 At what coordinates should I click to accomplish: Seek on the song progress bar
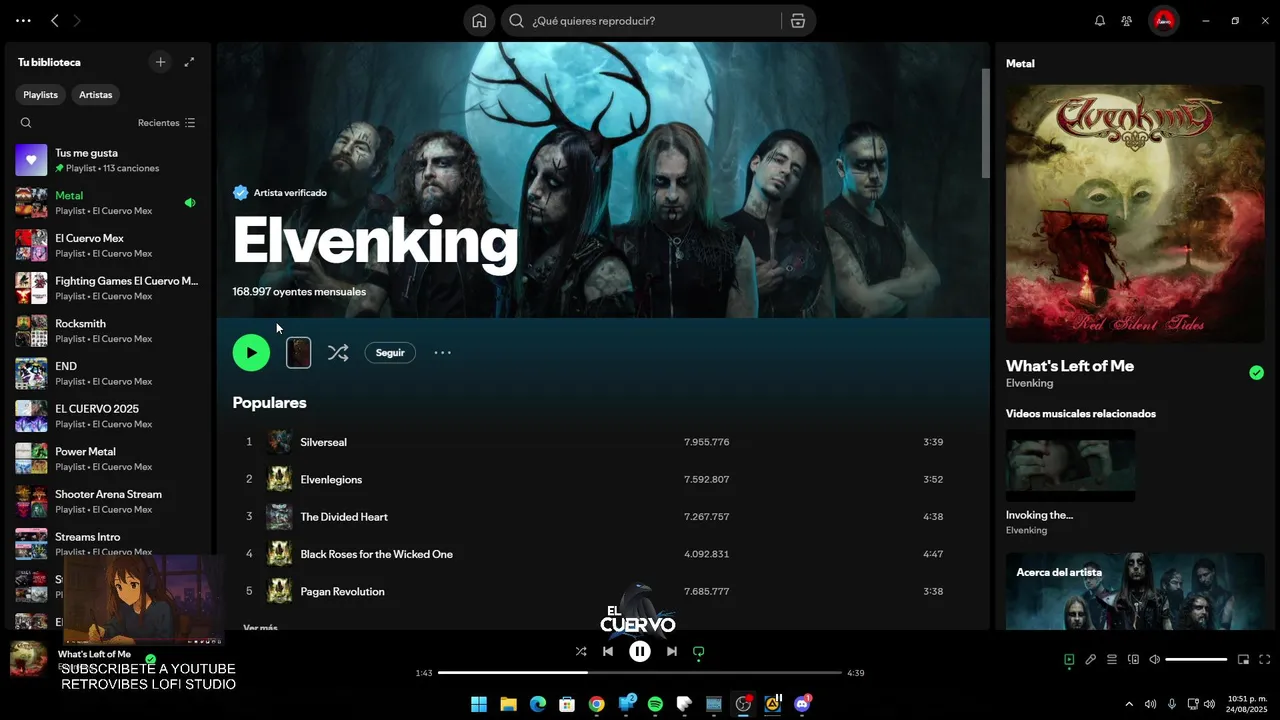[x=640, y=673]
